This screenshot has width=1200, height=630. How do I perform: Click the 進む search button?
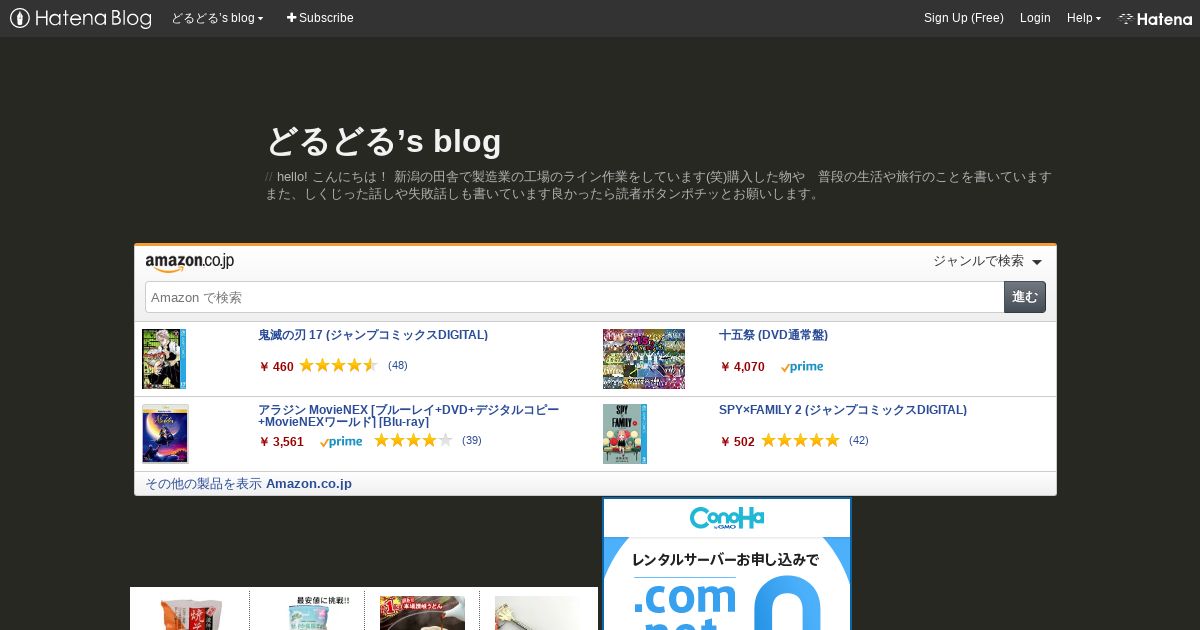[x=1025, y=297]
